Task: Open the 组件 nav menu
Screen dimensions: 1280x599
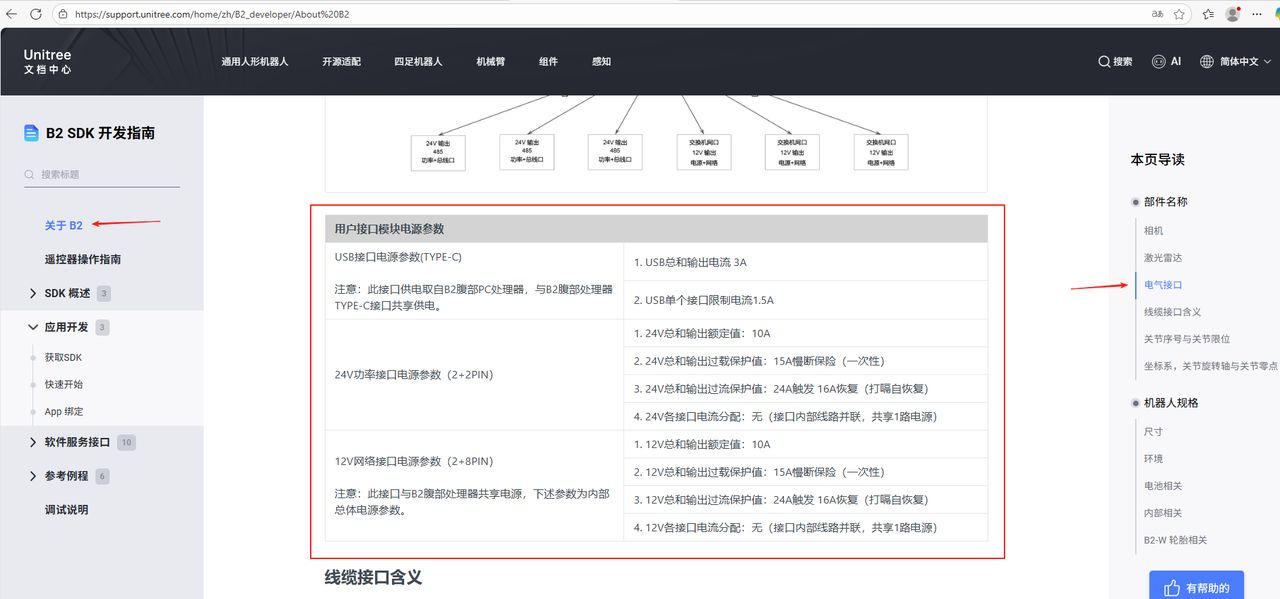Action: click(548, 62)
